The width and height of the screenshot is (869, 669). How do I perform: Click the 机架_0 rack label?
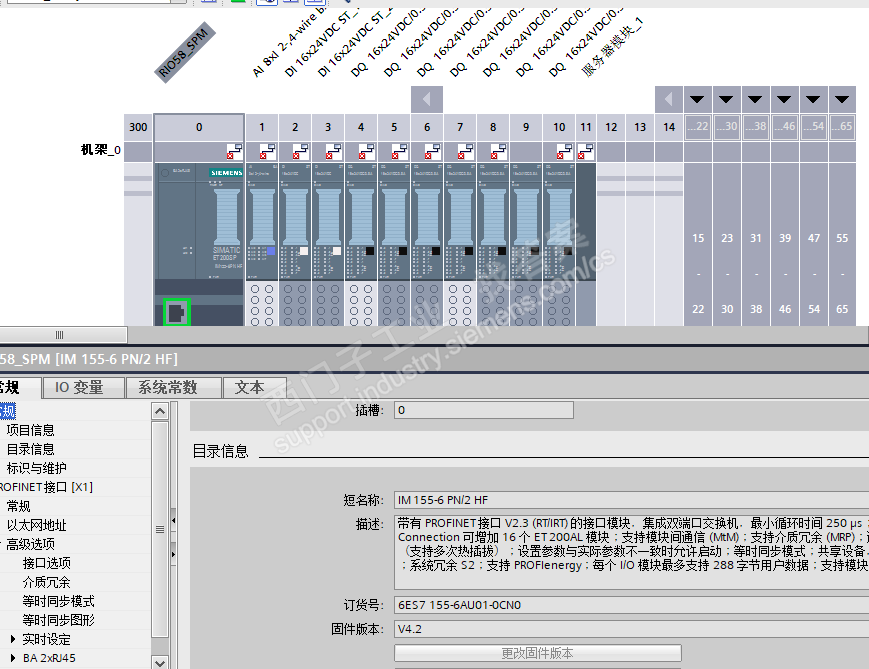[100, 150]
